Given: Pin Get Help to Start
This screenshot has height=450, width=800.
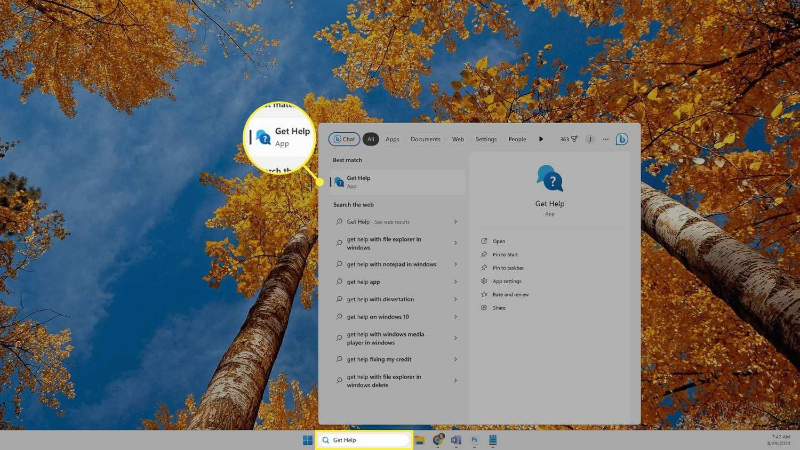Looking at the screenshot, I should click(x=505, y=254).
